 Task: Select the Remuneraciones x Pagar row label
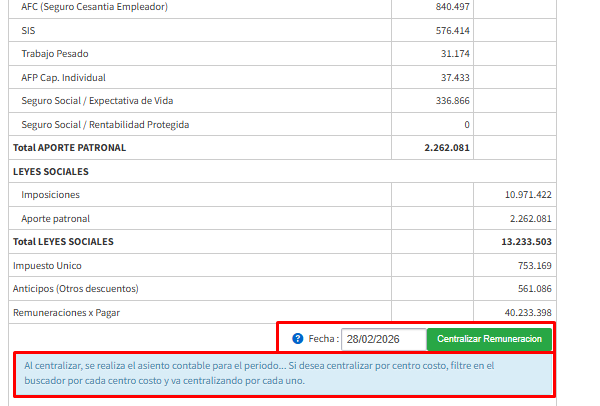pyautogui.click(x=69, y=313)
